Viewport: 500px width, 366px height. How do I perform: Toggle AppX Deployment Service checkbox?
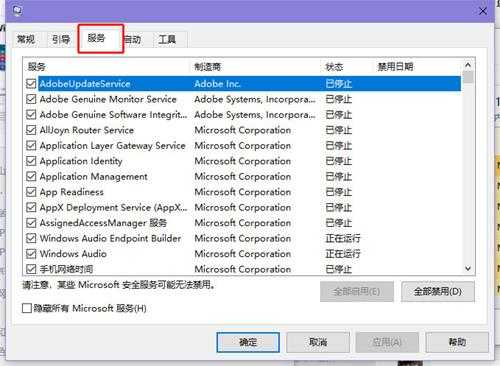click(31, 207)
